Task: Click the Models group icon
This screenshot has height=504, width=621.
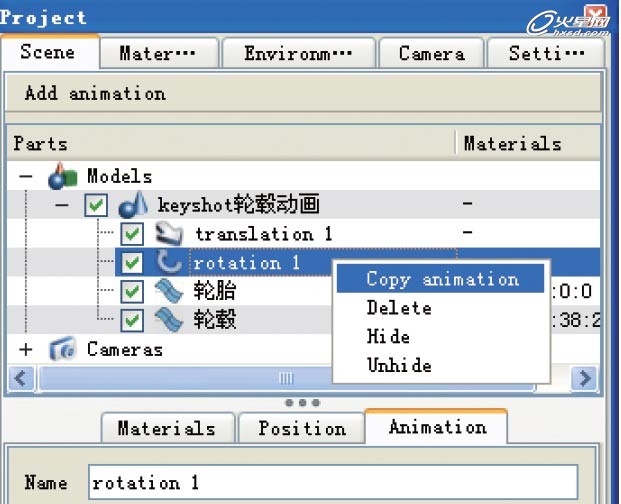Action: pyautogui.click(x=63, y=176)
